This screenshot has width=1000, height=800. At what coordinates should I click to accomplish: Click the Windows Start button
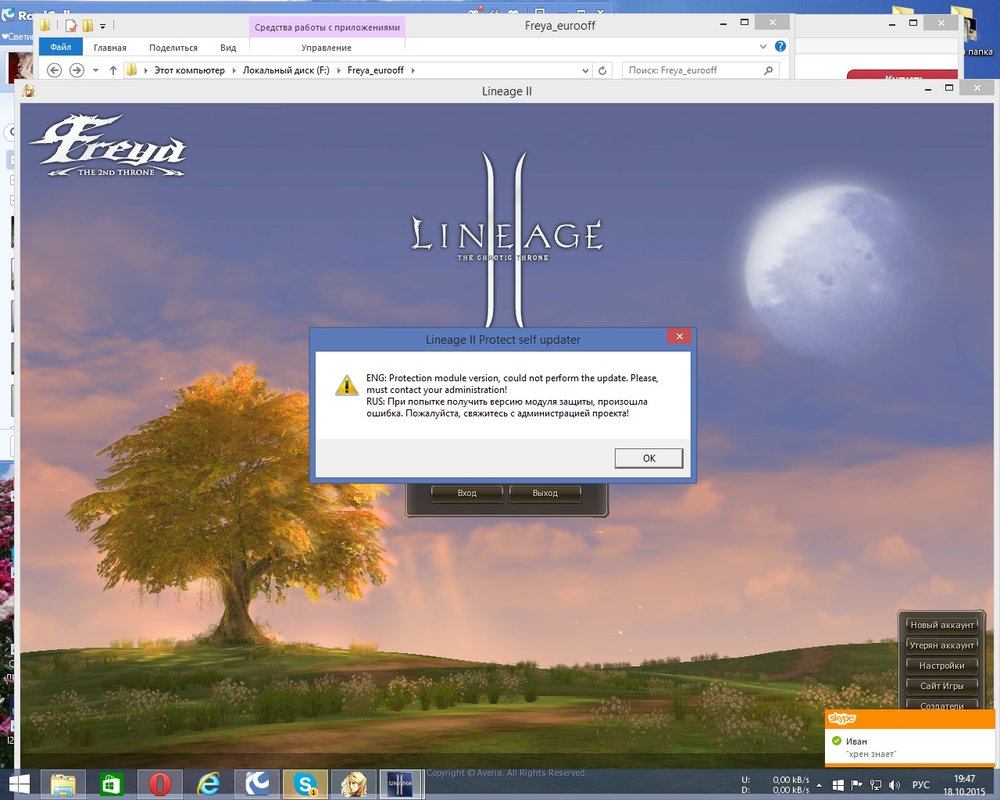[18, 783]
